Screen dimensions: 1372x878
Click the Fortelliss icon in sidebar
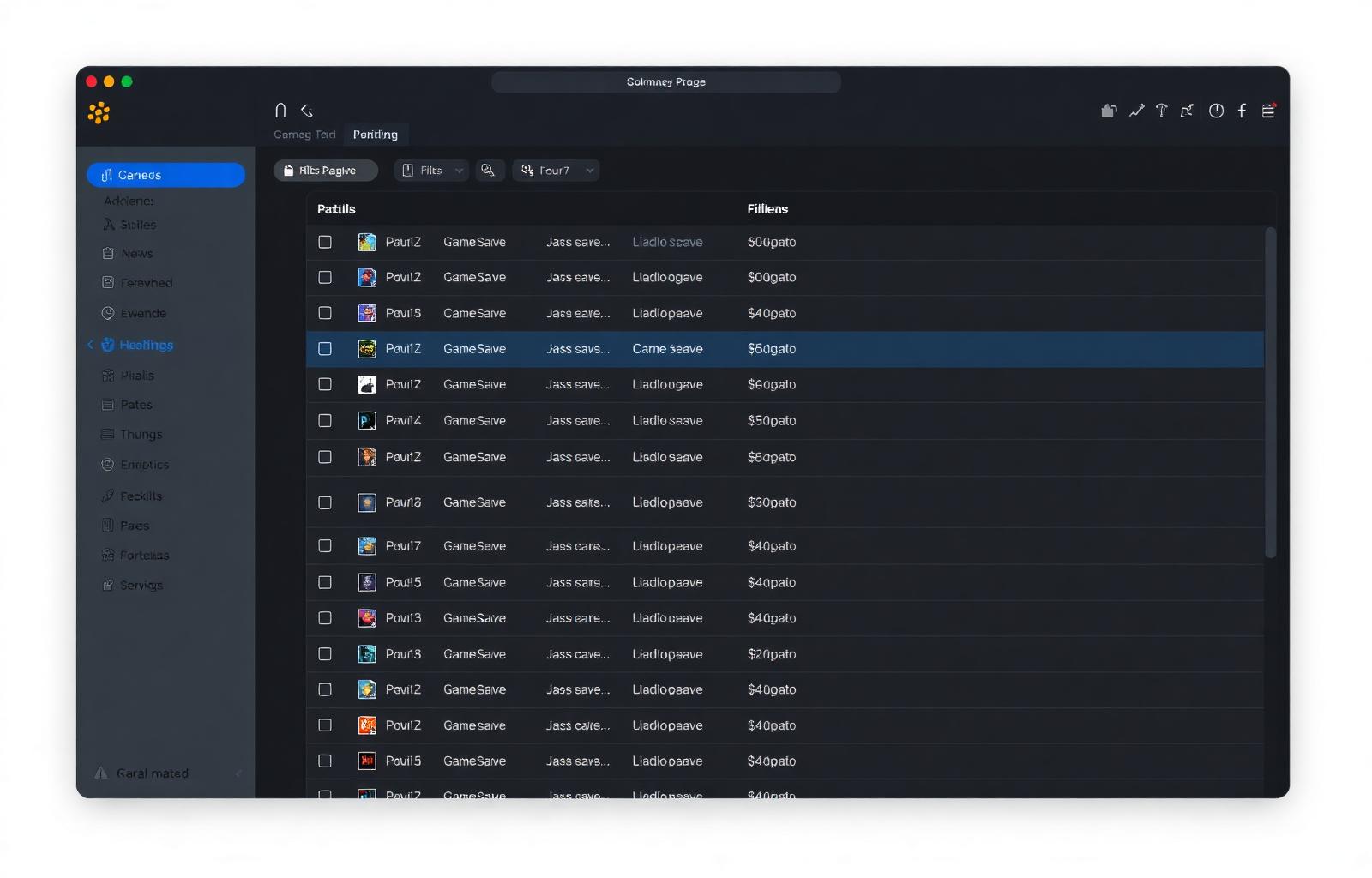108,555
